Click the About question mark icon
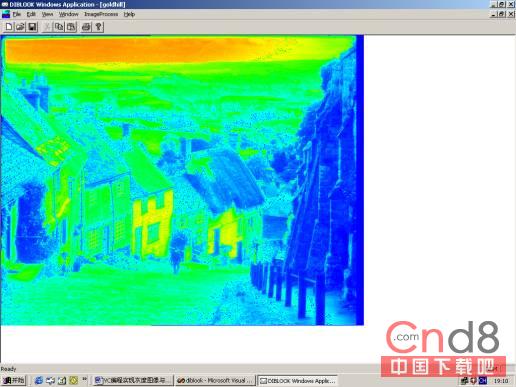Screen dimensions: 516x387 pyautogui.click(x=98, y=27)
